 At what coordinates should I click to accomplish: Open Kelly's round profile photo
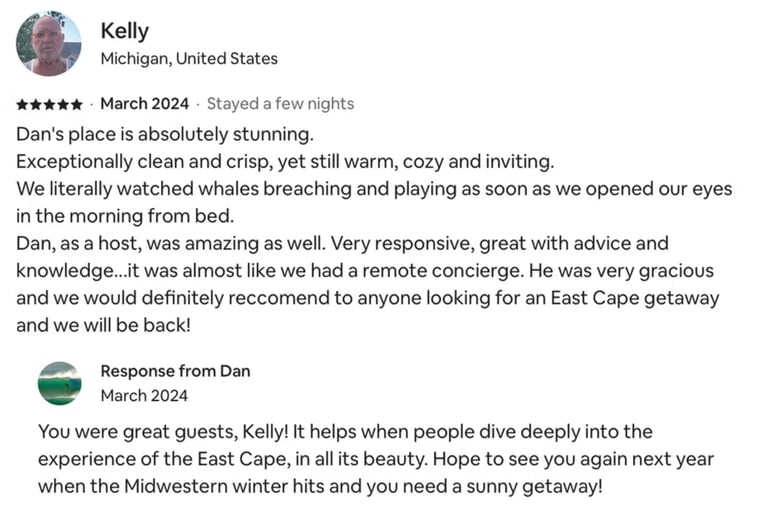tap(48, 44)
